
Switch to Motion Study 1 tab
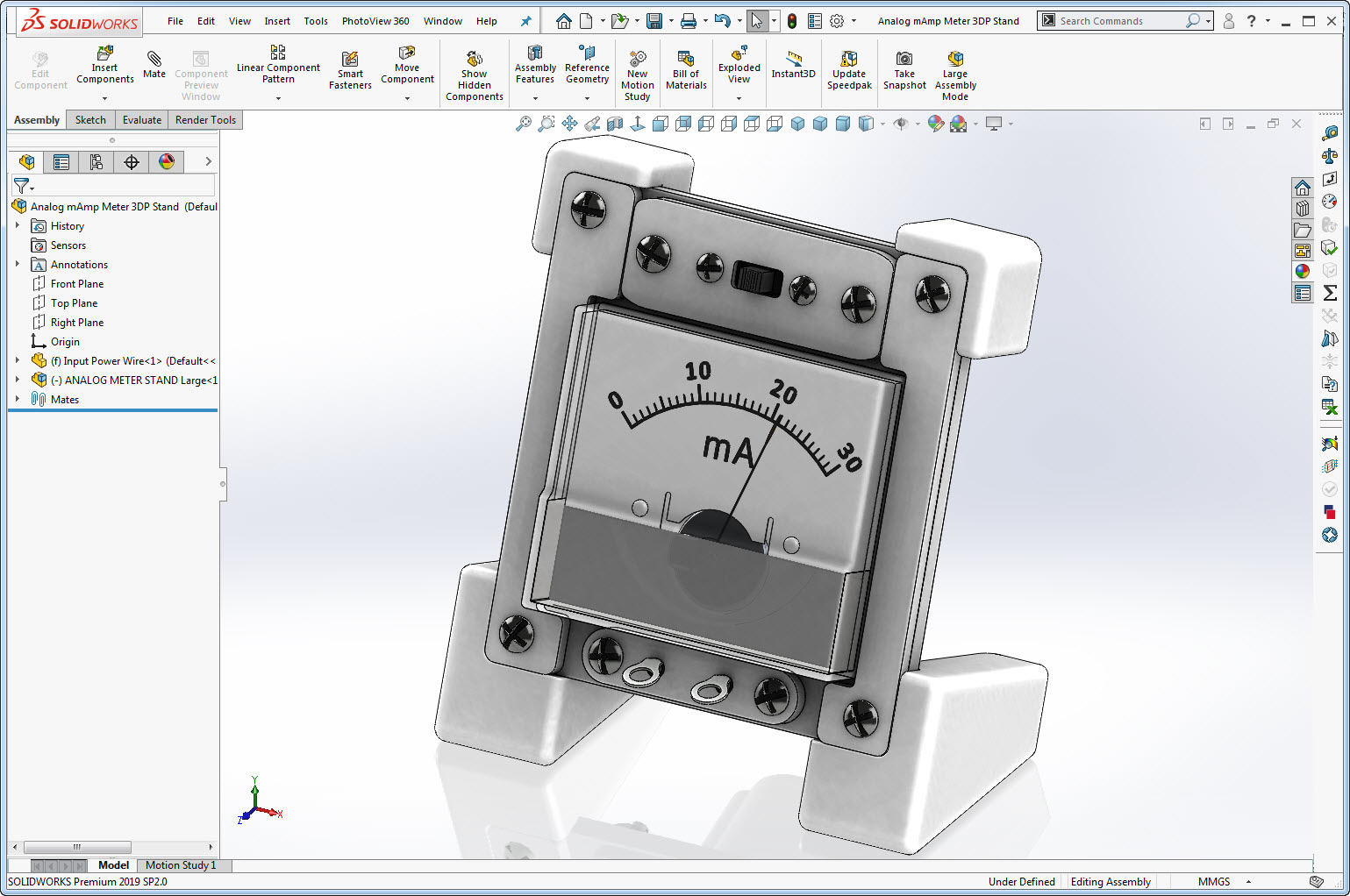(x=181, y=865)
